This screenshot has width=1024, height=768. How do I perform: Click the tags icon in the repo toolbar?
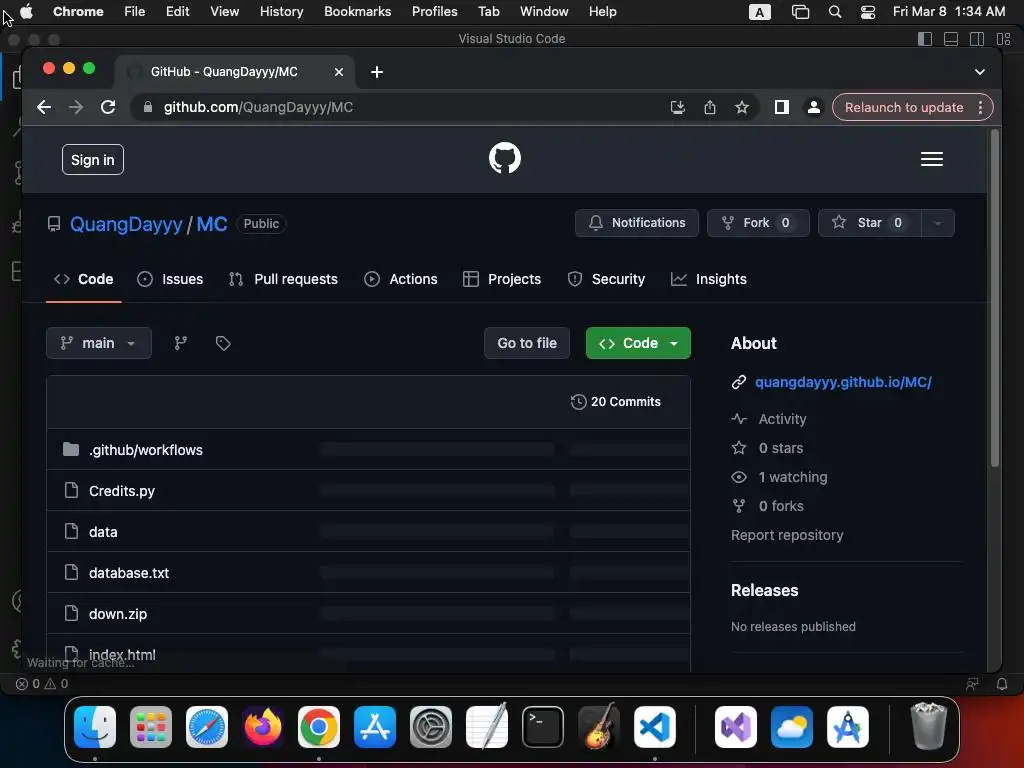click(223, 343)
